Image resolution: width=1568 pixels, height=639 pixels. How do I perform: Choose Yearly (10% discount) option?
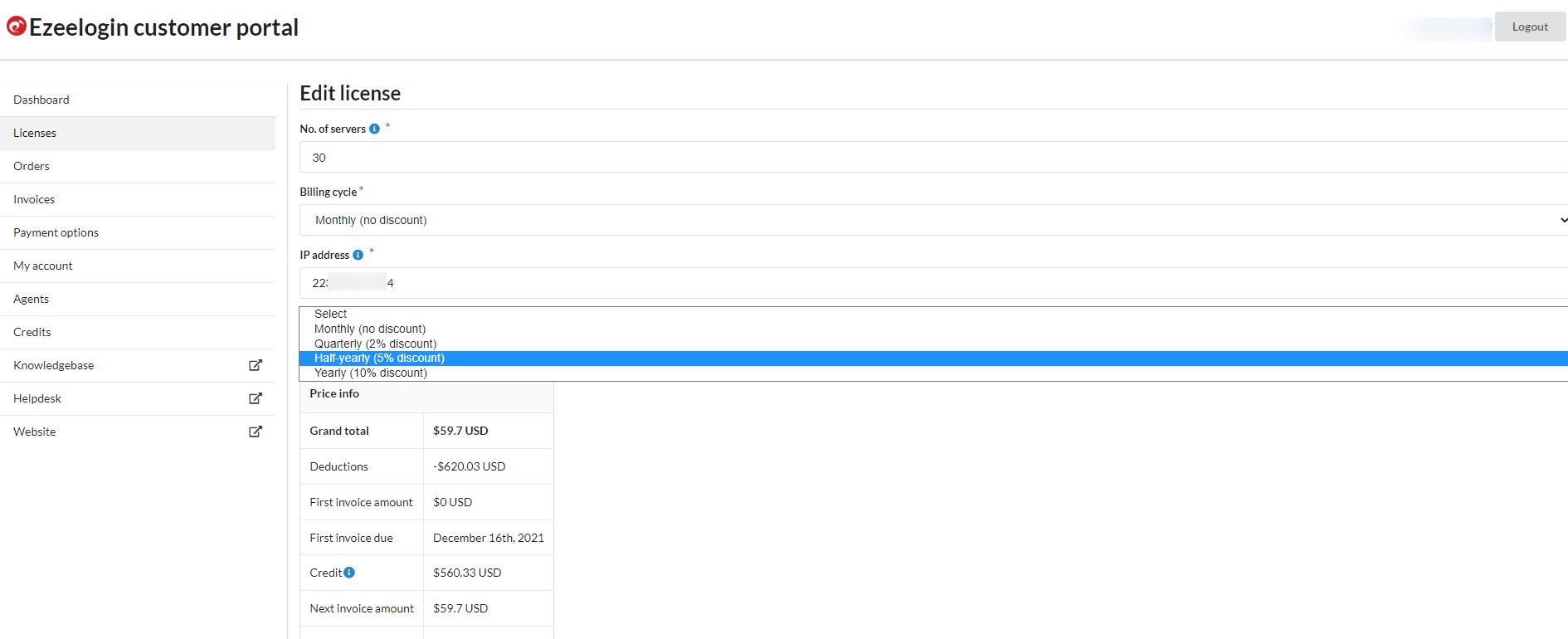coord(371,373)
